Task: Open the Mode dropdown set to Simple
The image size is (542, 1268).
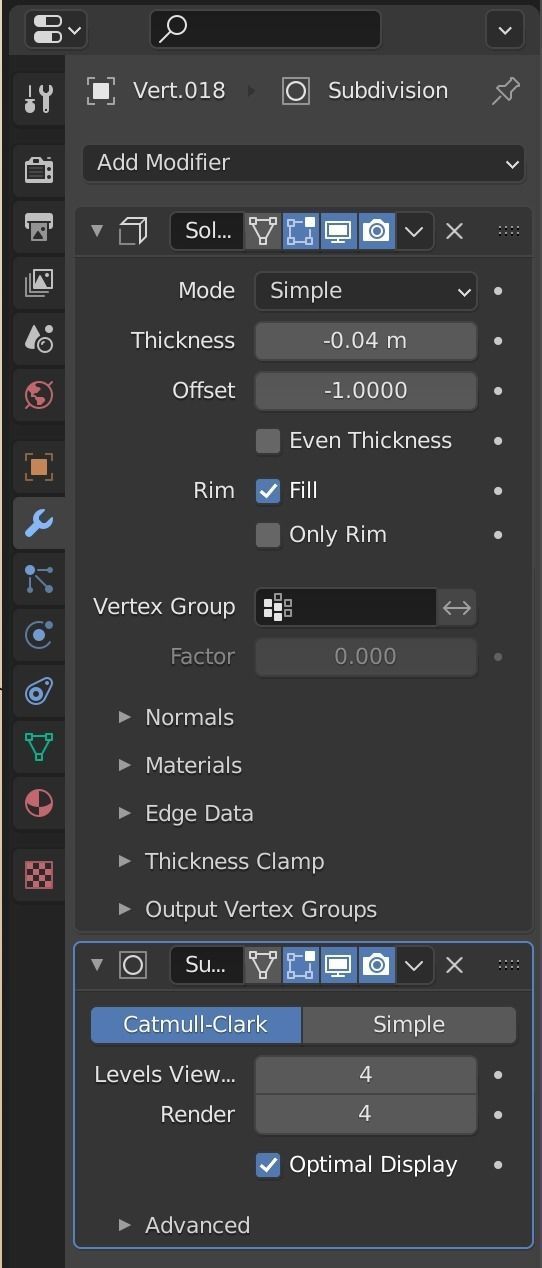Action: [366, 291]
